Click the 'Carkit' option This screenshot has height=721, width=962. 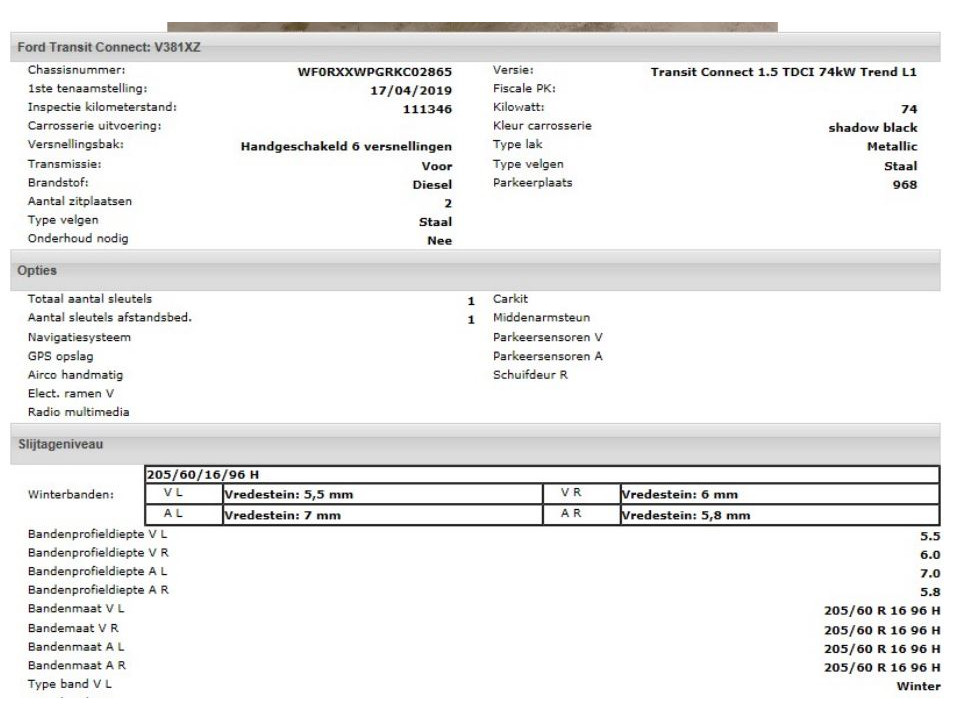(510, 299)
